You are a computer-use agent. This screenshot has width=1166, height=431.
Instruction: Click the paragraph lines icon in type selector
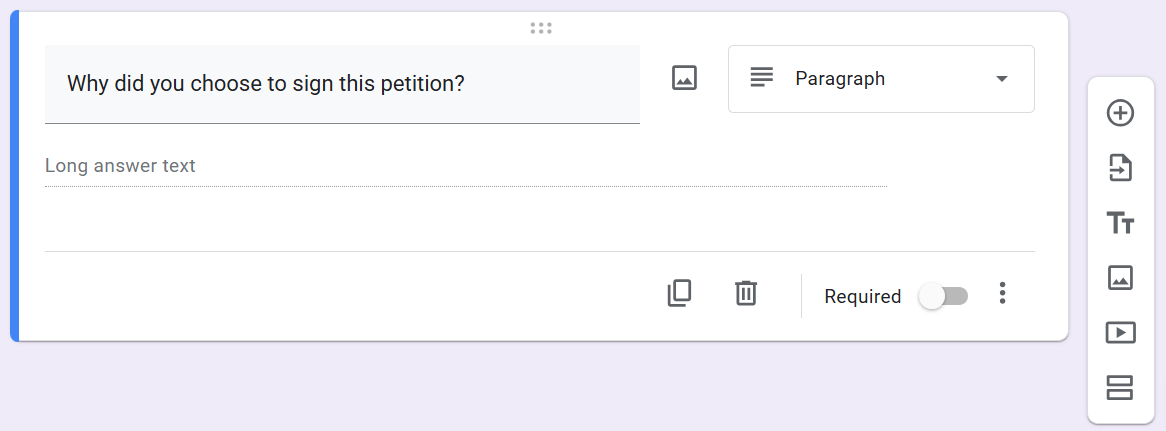click(762, 78)
